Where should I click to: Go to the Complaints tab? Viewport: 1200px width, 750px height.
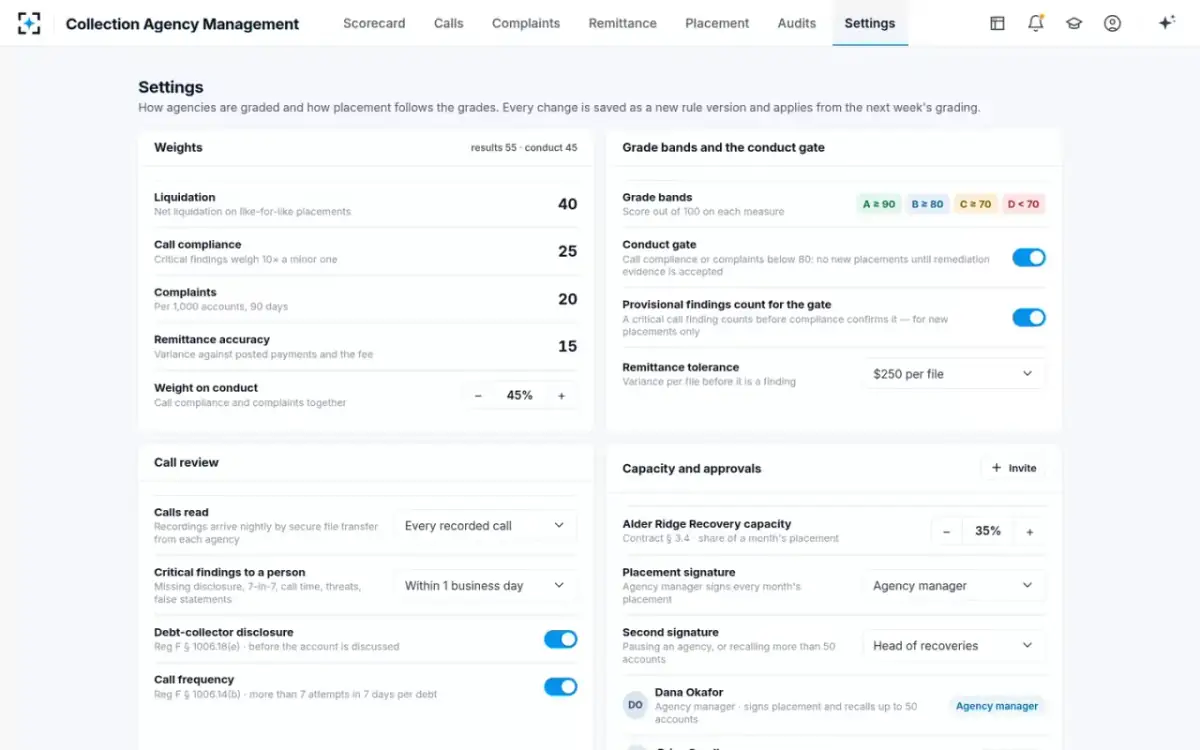(x=526, y=23)
